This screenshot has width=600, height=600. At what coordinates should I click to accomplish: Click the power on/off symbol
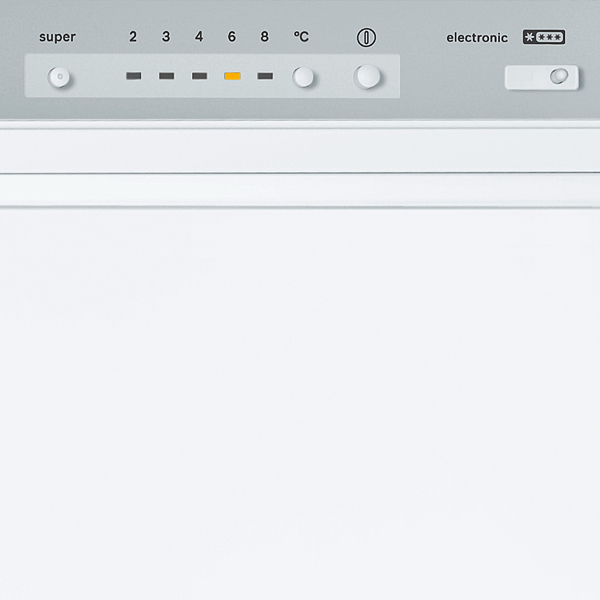pos(367,38)
